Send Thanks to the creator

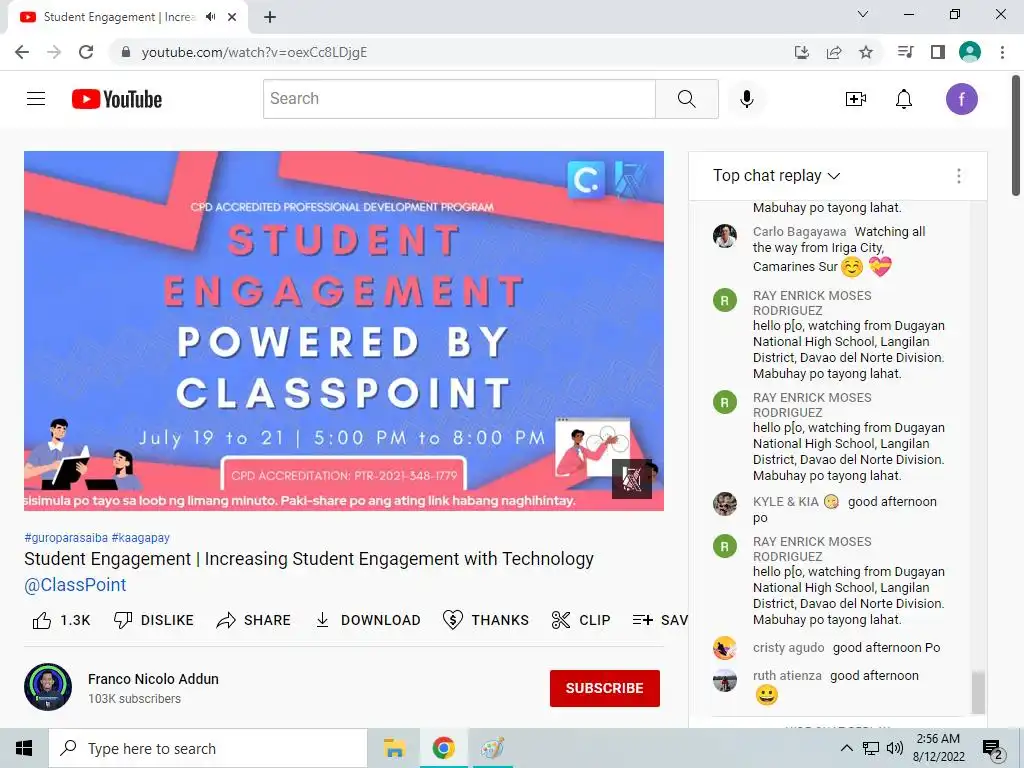[x=485, y=620]
